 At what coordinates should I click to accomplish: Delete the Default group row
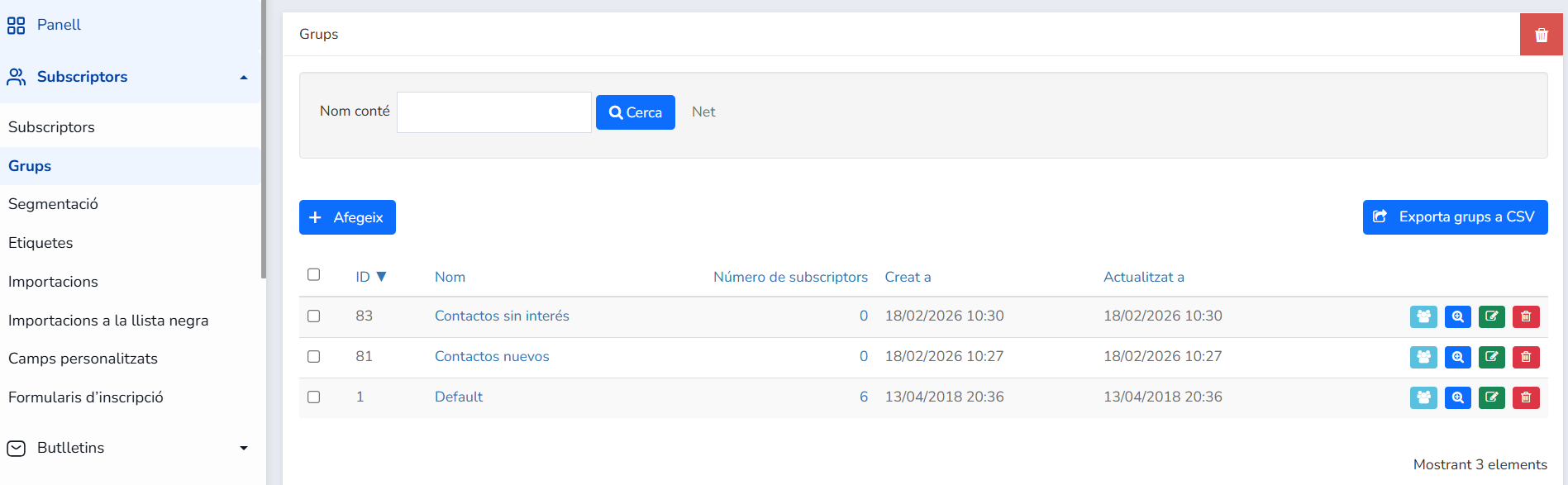[x=1526, y=397]
